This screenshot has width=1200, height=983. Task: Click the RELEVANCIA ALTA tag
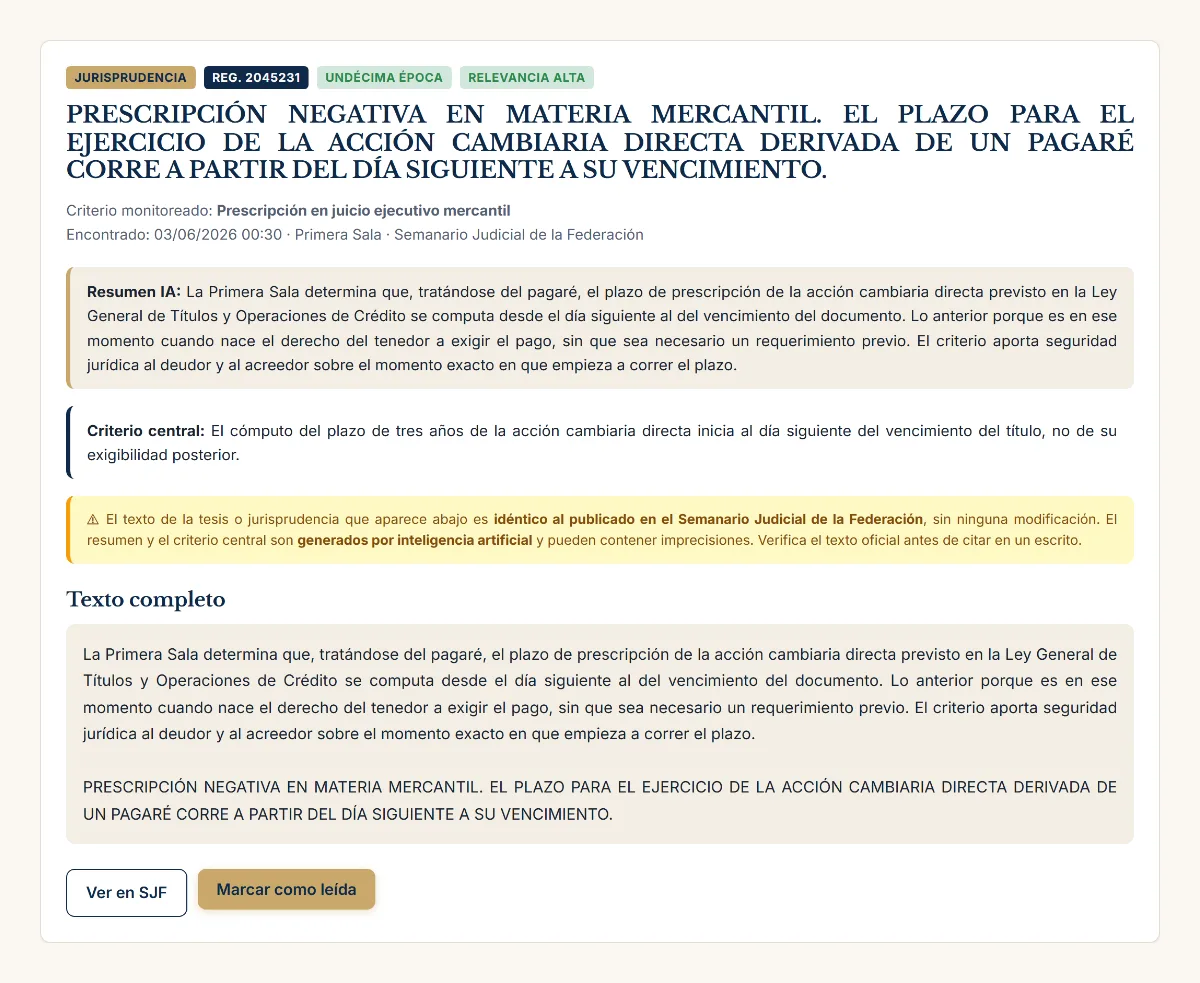pyautogui.click(x=527, y=77)
